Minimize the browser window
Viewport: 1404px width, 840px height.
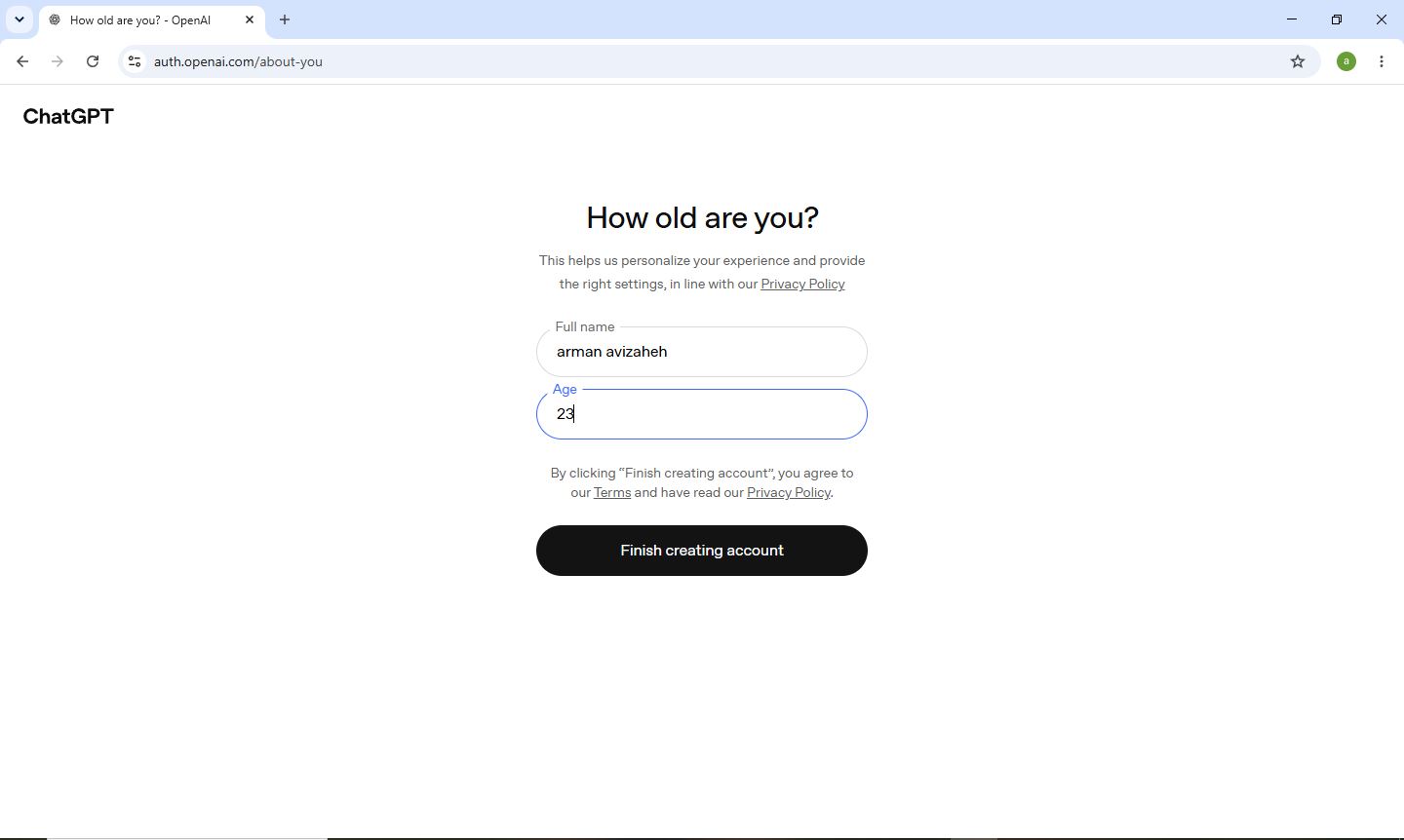click(x=1292, y=19)
